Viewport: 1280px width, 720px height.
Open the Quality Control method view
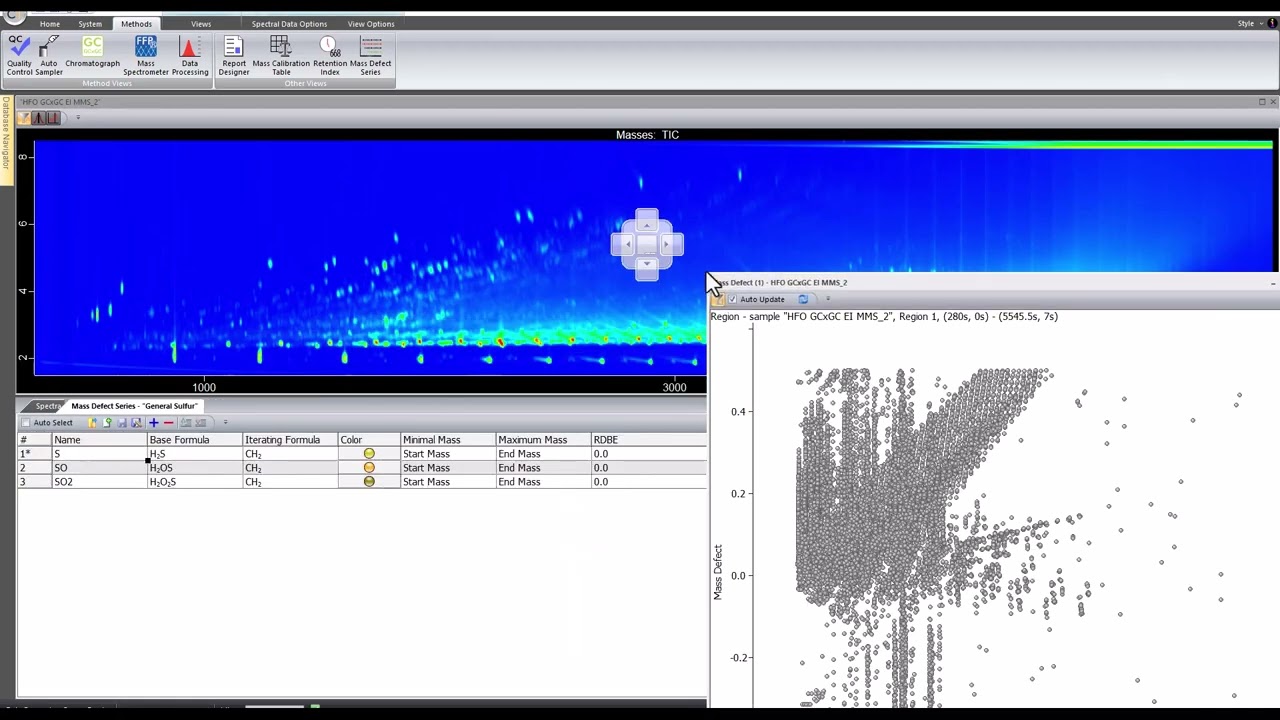tap(19, 56)
